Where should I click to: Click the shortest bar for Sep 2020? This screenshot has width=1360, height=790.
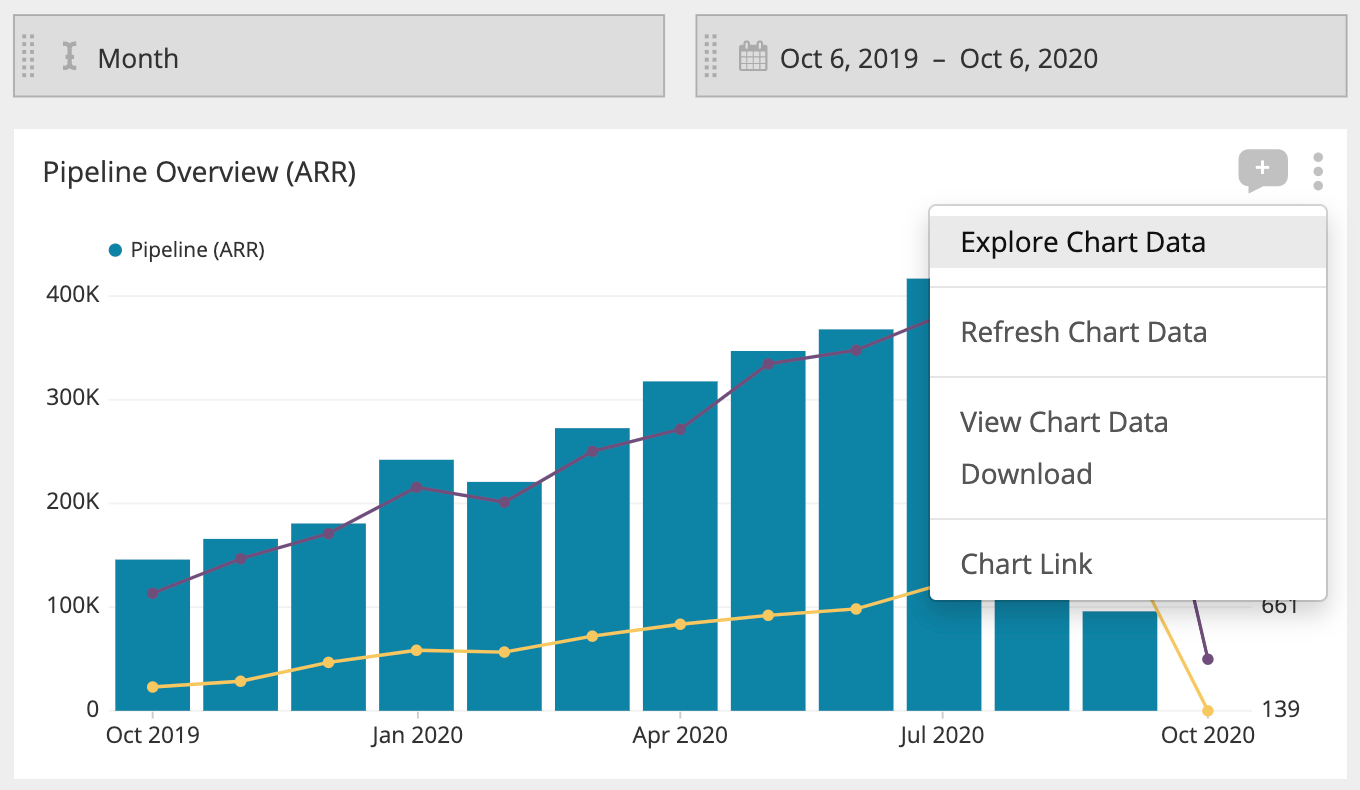pyautogui.click(x=1120, y=661)
